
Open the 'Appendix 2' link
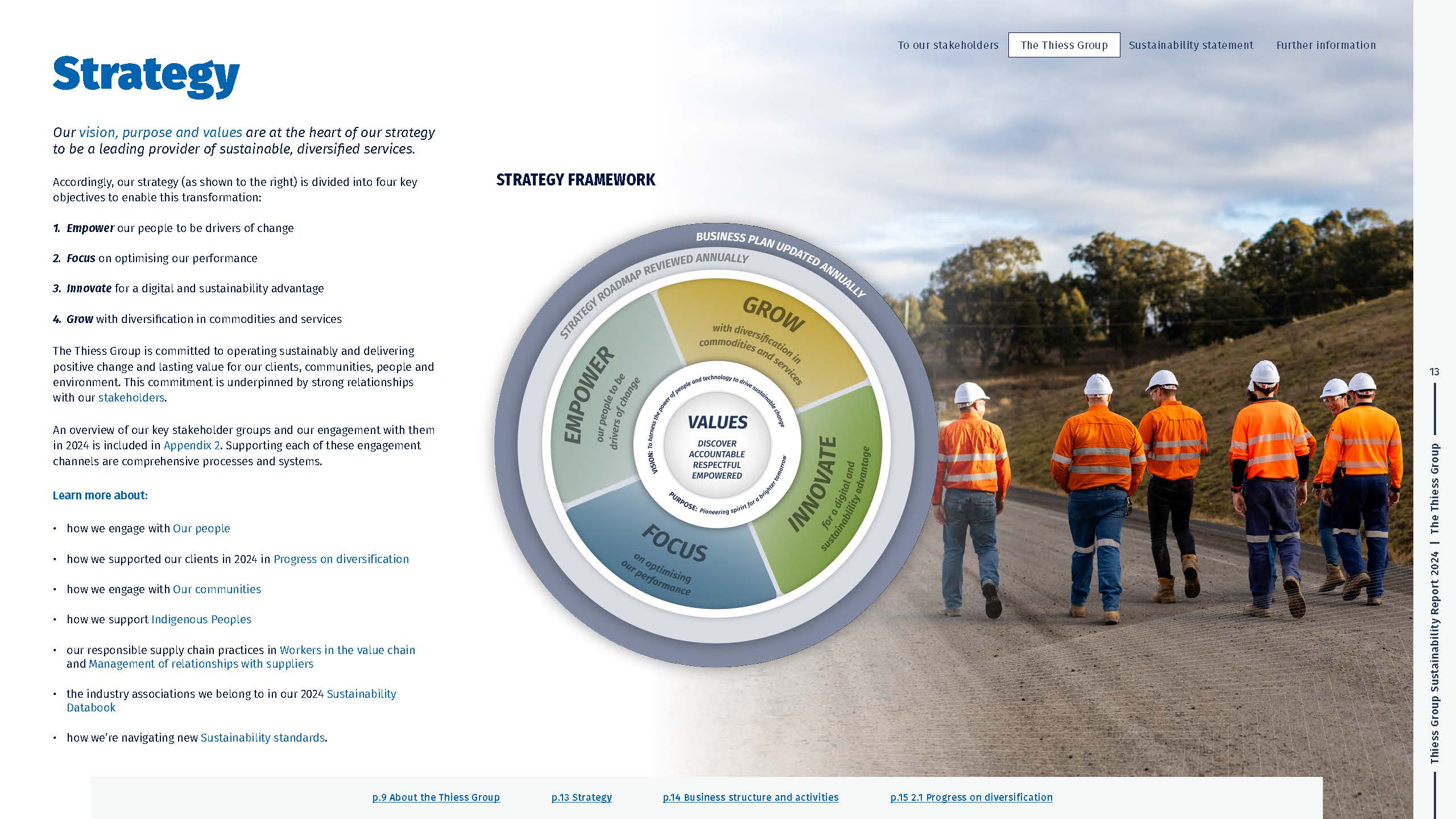click(192, 445)
